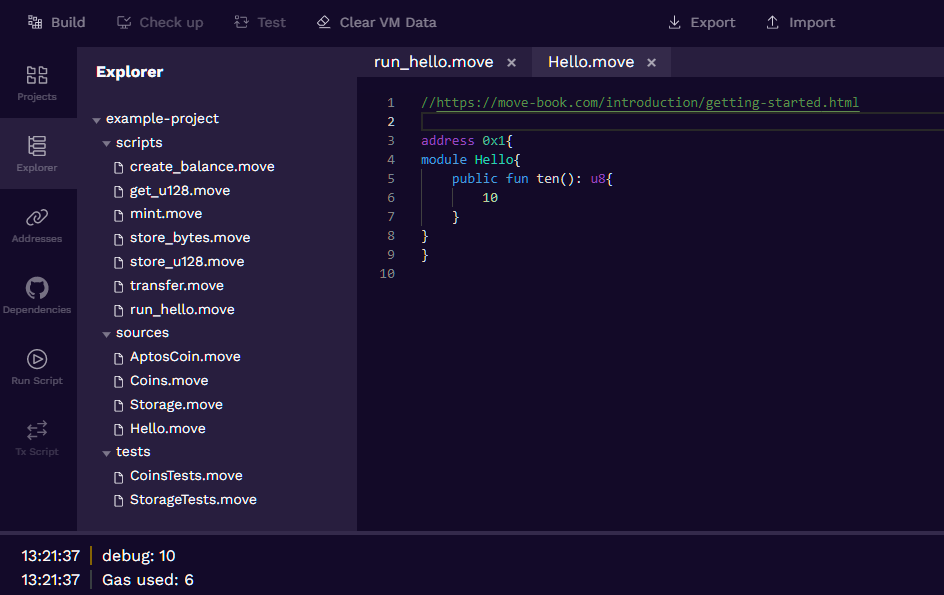Click Build in the top toolbar
The height and width of the screenshot is (595, 944).
point(57,22)
